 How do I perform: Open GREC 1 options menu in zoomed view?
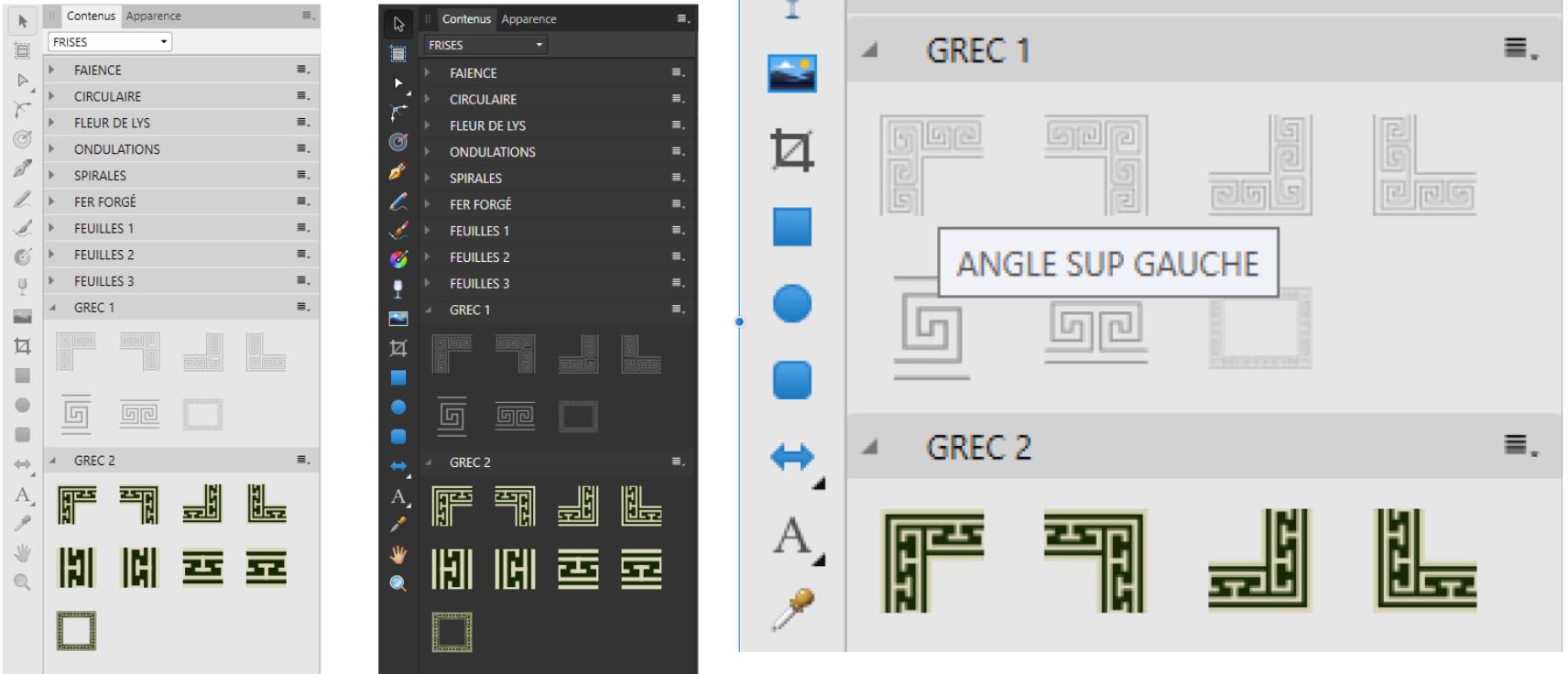tap(1521, 49)
